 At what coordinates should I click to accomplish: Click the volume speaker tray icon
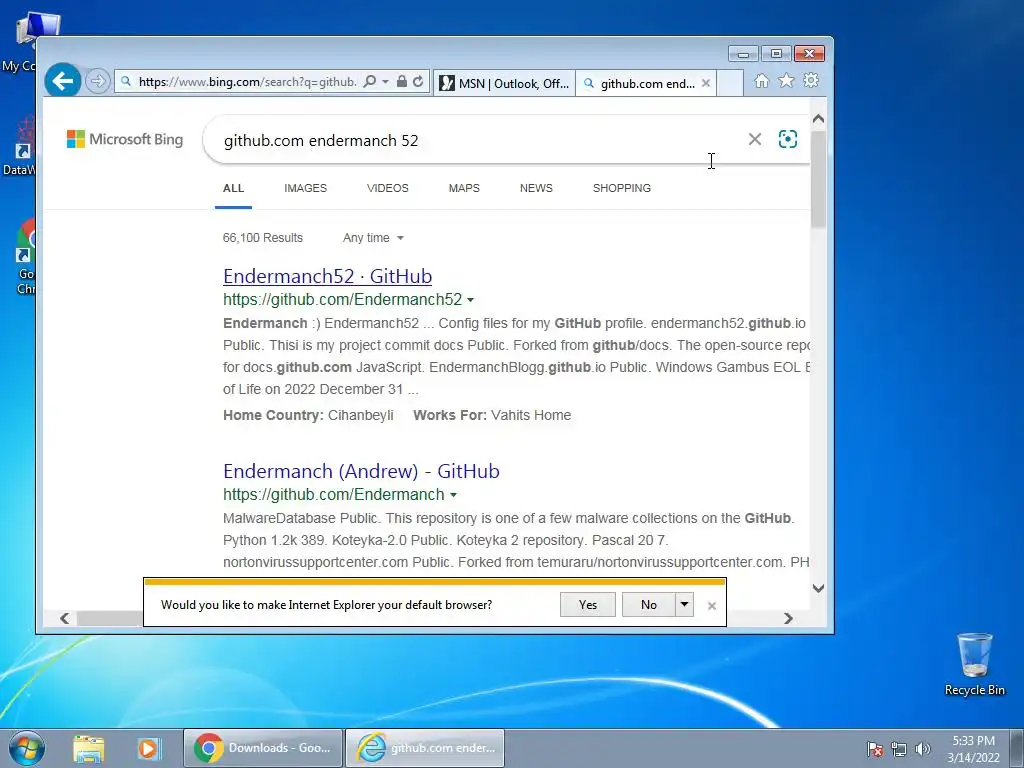click(923, 749)
